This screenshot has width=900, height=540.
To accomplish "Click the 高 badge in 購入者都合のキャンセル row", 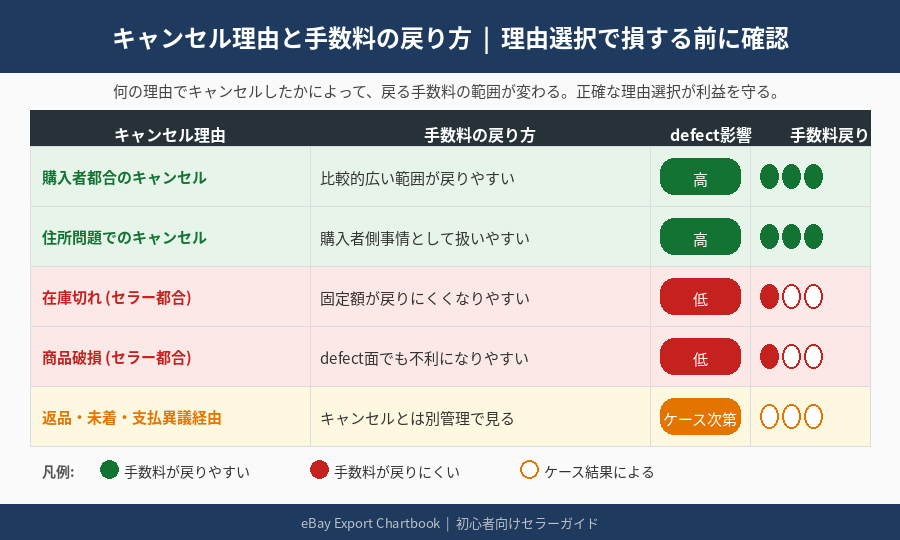I will [700, 178].
